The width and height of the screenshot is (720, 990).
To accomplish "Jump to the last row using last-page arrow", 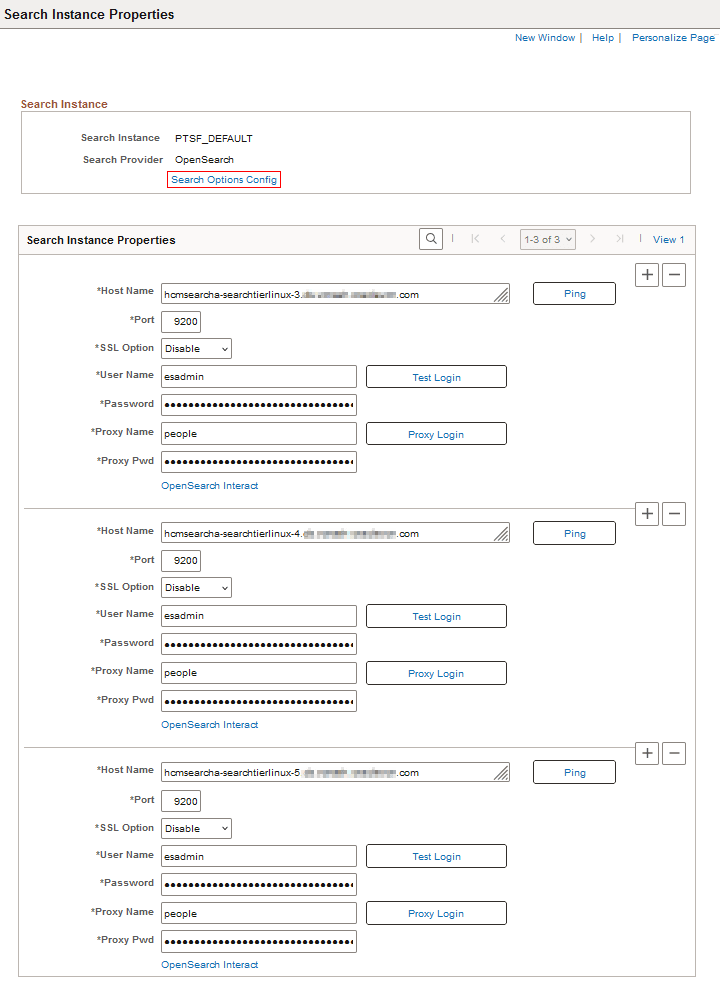I will click(x=619, y=239).
